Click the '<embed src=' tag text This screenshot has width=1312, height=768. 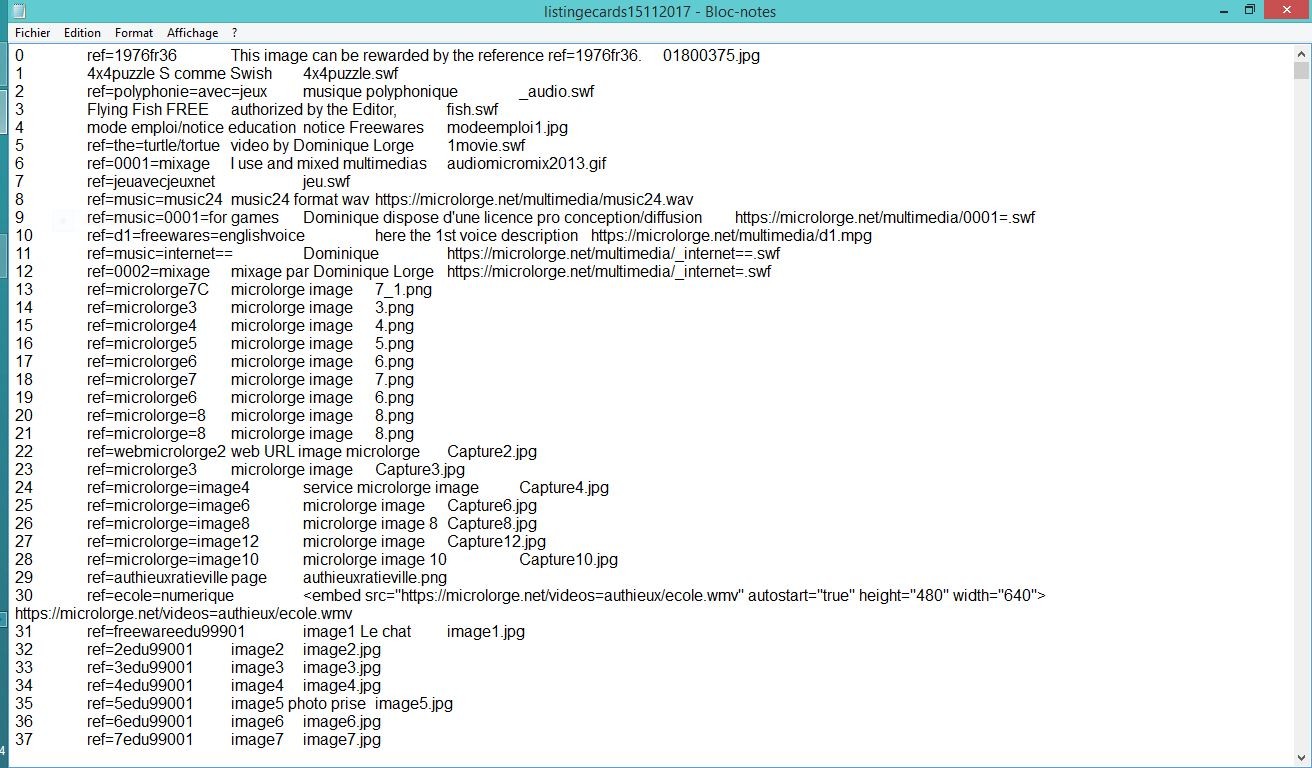[349, 596]
